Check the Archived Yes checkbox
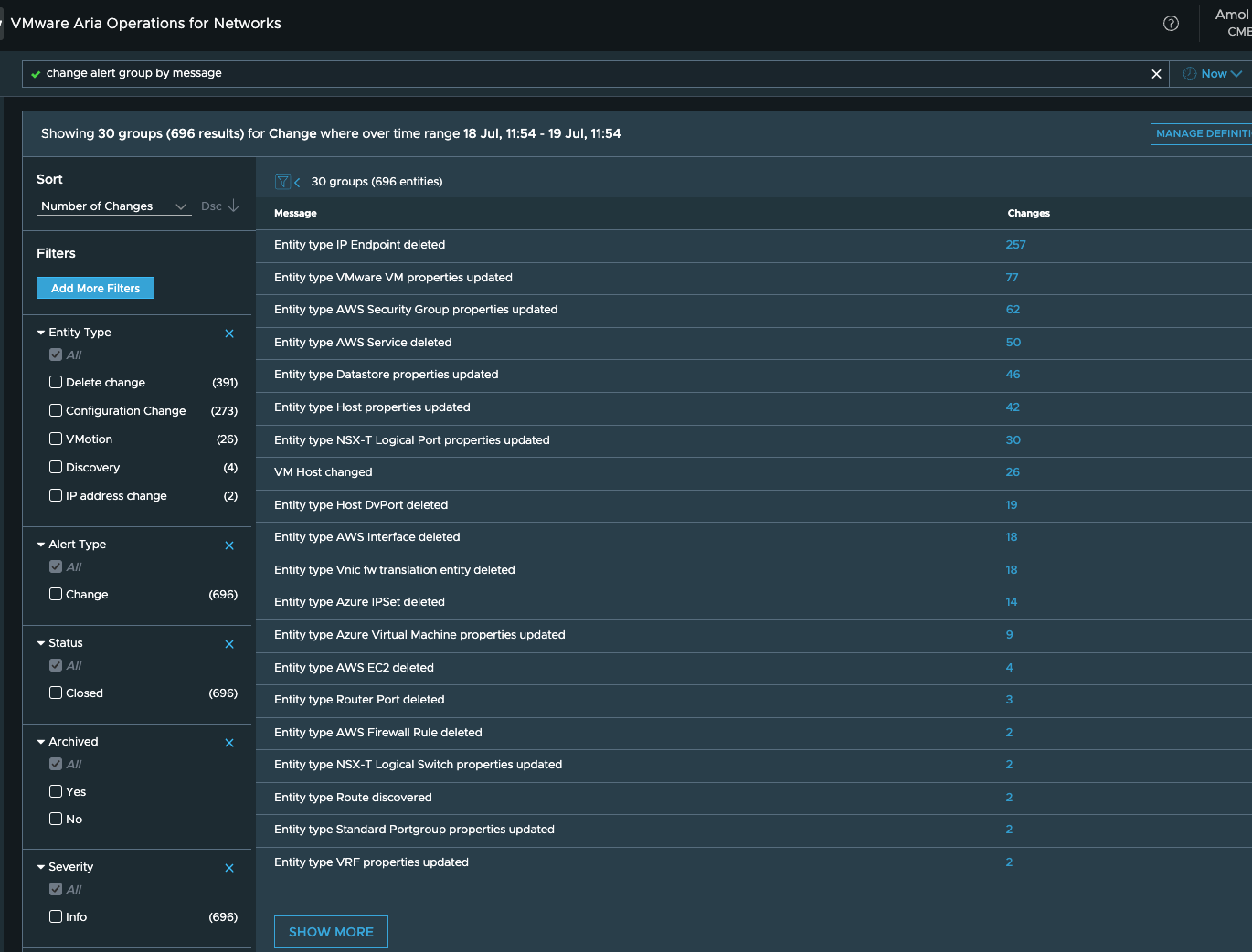The height and width of the screenshot is (952, 1252). click(56, 791)
